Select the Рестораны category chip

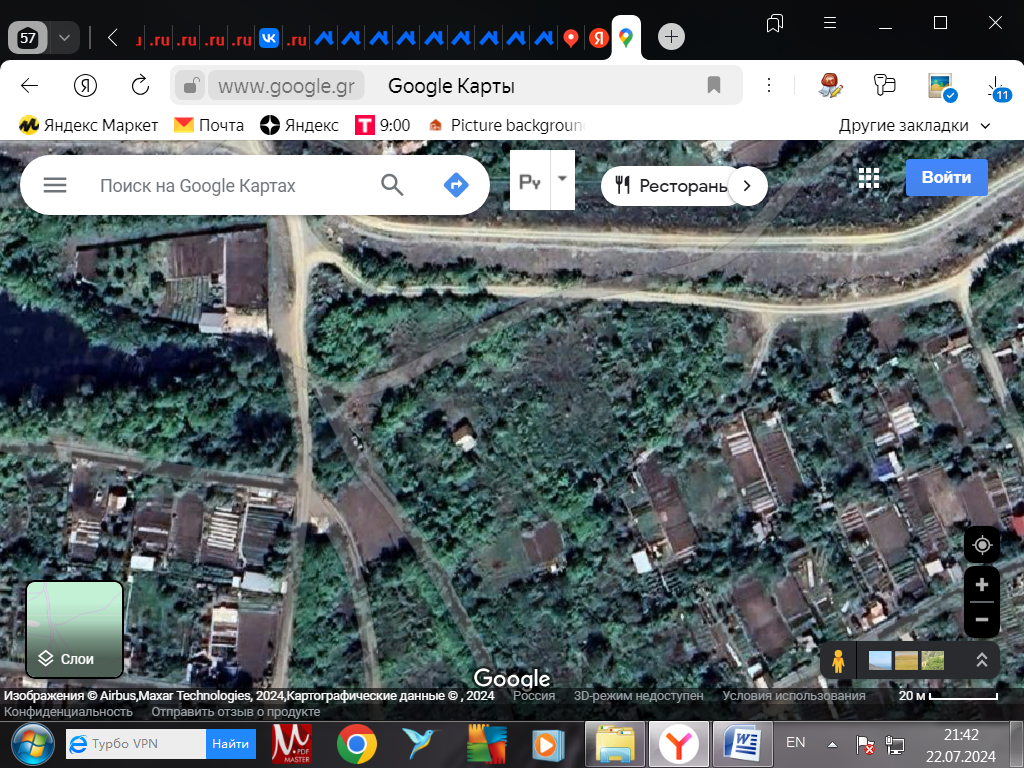click(x=671, y=186)
